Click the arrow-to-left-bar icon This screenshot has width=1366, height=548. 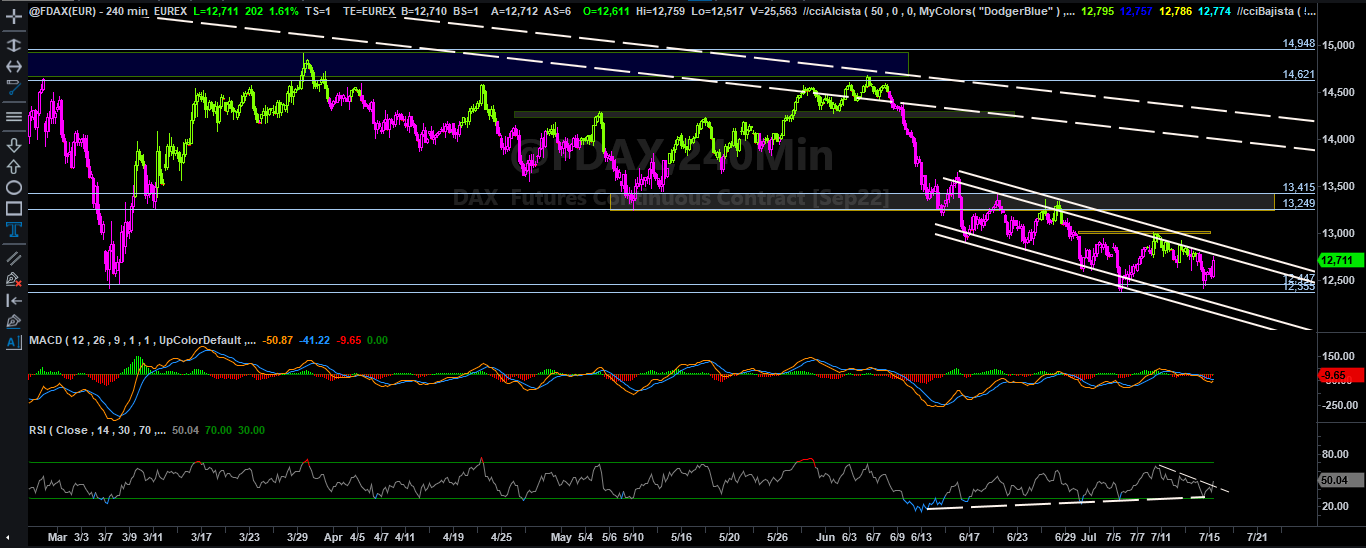pyautogui.click(x=13, y=300)
